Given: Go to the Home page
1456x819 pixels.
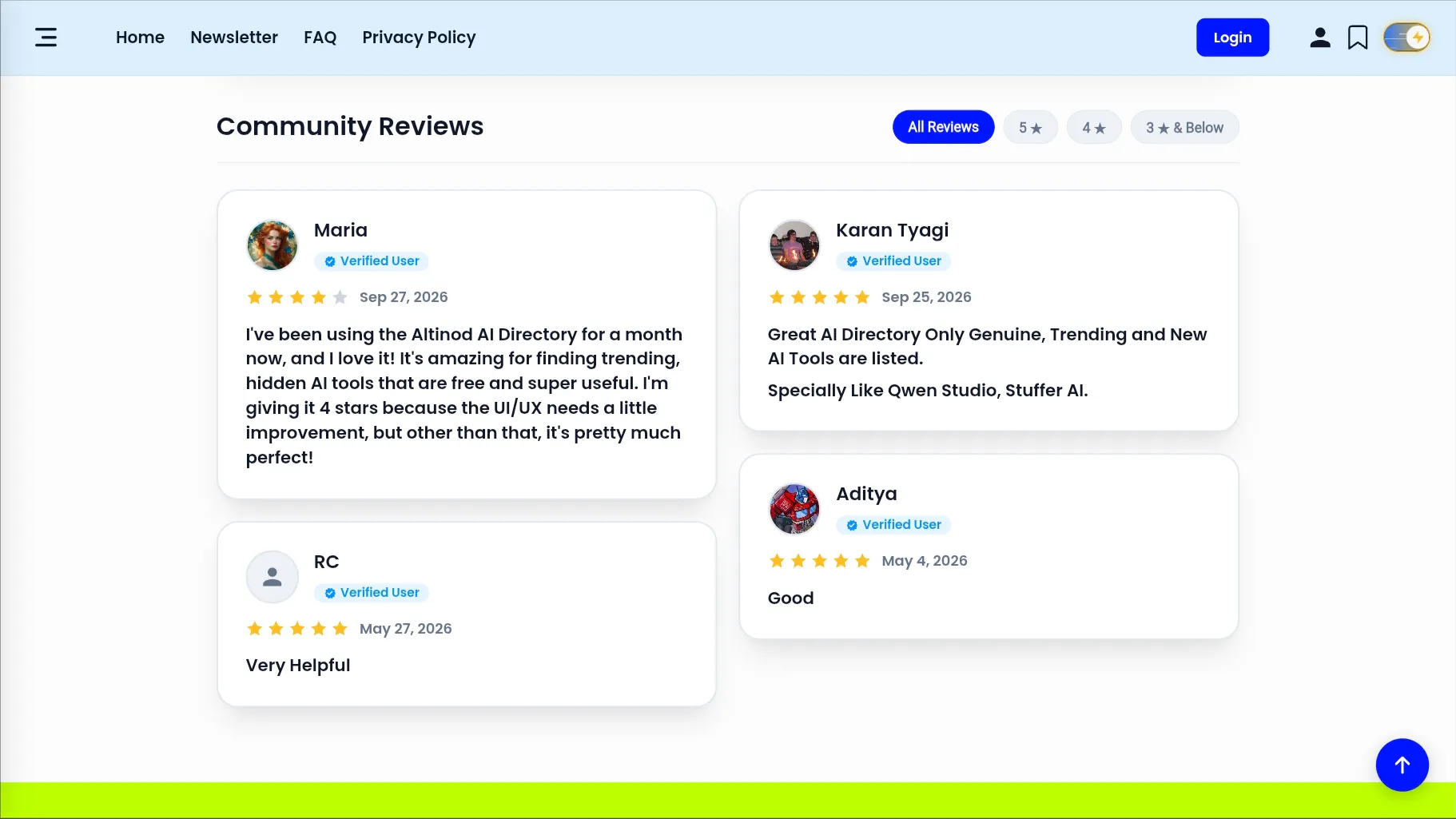Looking at the screenshot, I should tap(140, 38).
